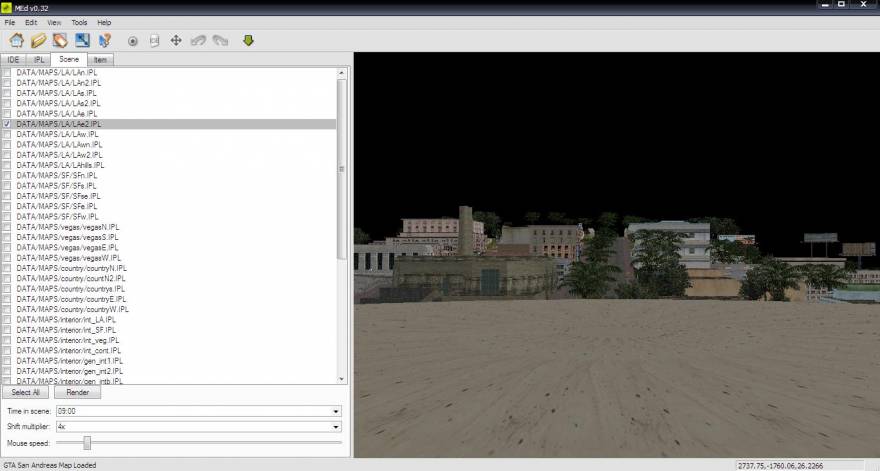The height and width of the screenshot is (471, 880).
Task: Click the Select All button
Action: [x=25, y=392]
